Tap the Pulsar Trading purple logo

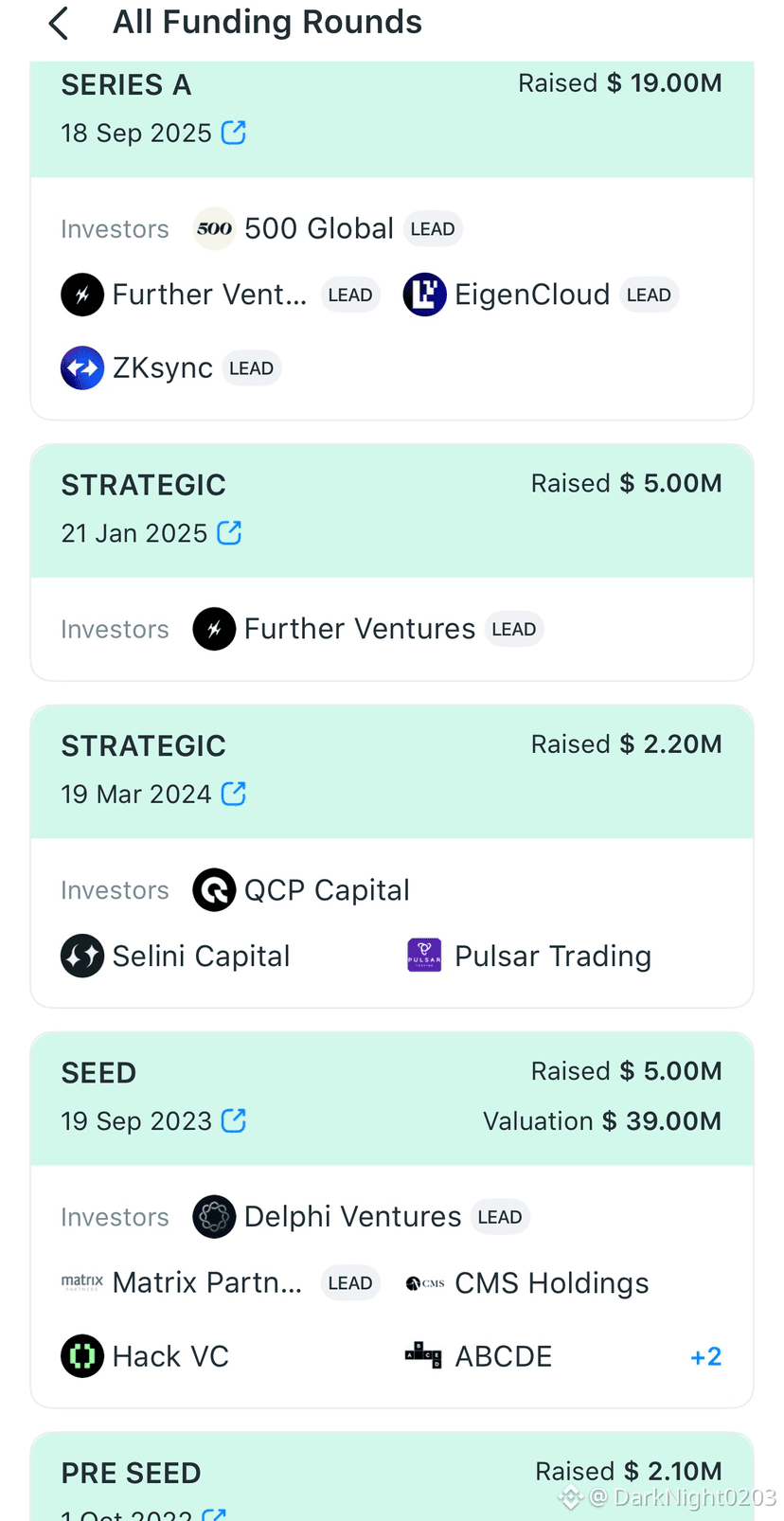424,956
